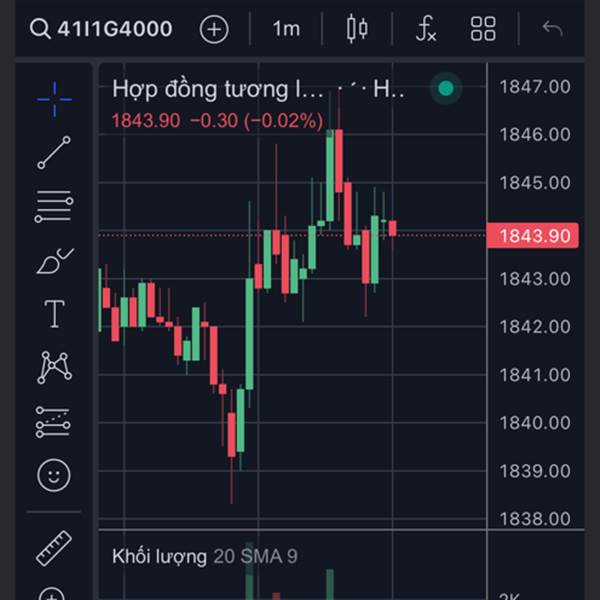
Task: Select the crosshair cursor tool
Action: click(x=54, y=97)
